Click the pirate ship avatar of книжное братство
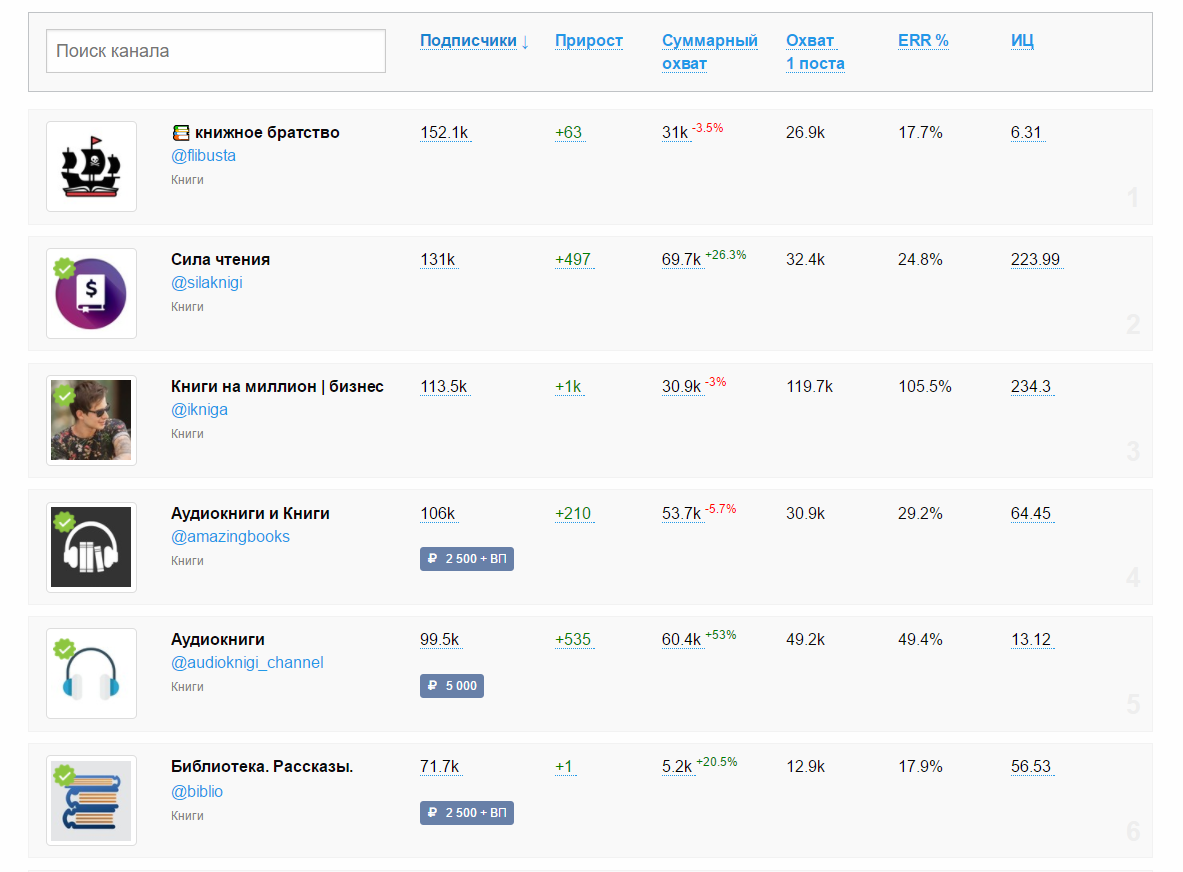The width and height of the screenshot is (1183, 872). click(91, 166)
